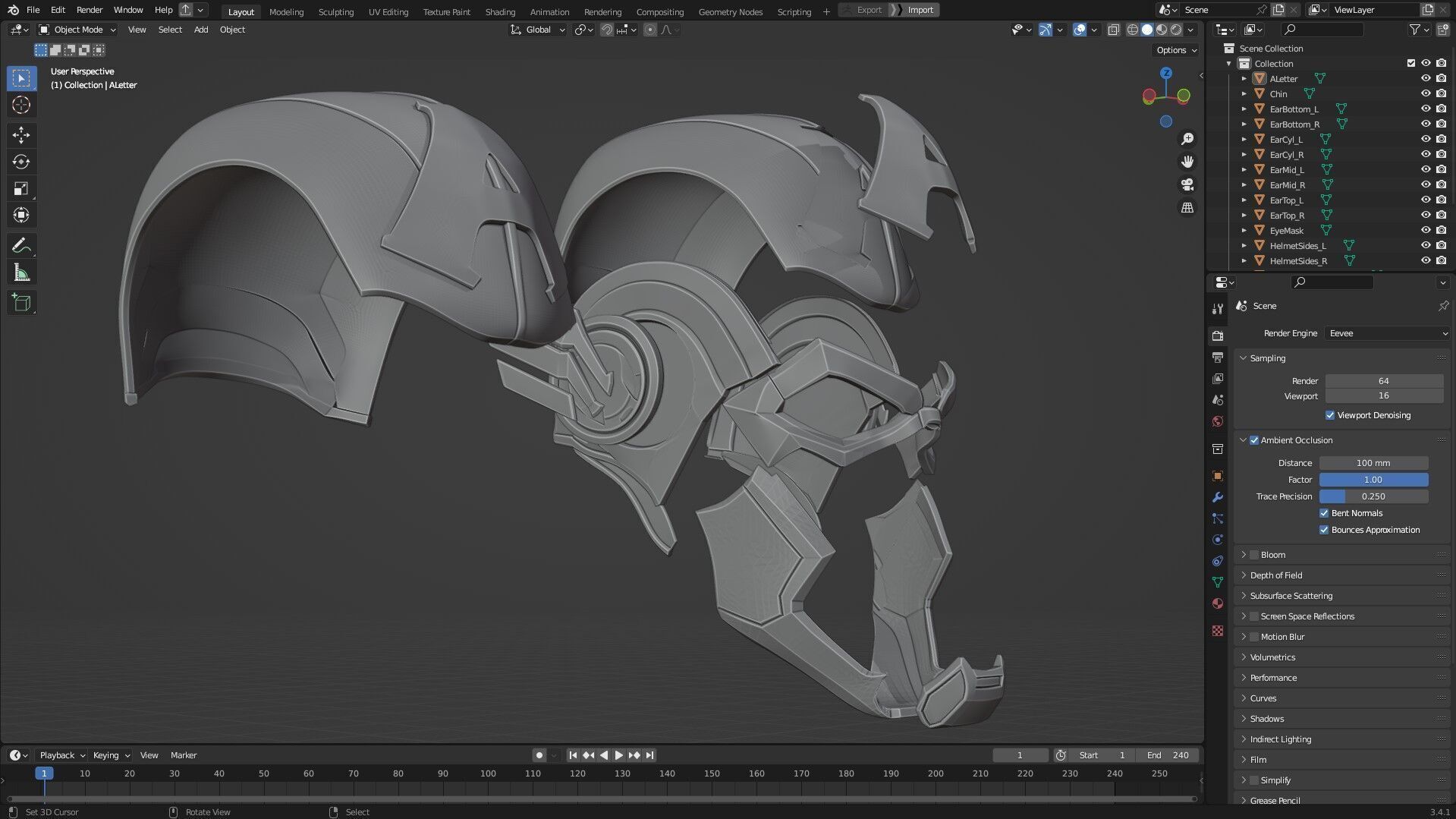The width and height of the screenshot is (1456, 819).
Task: Open the Keying popover
Action: [111, 755]
